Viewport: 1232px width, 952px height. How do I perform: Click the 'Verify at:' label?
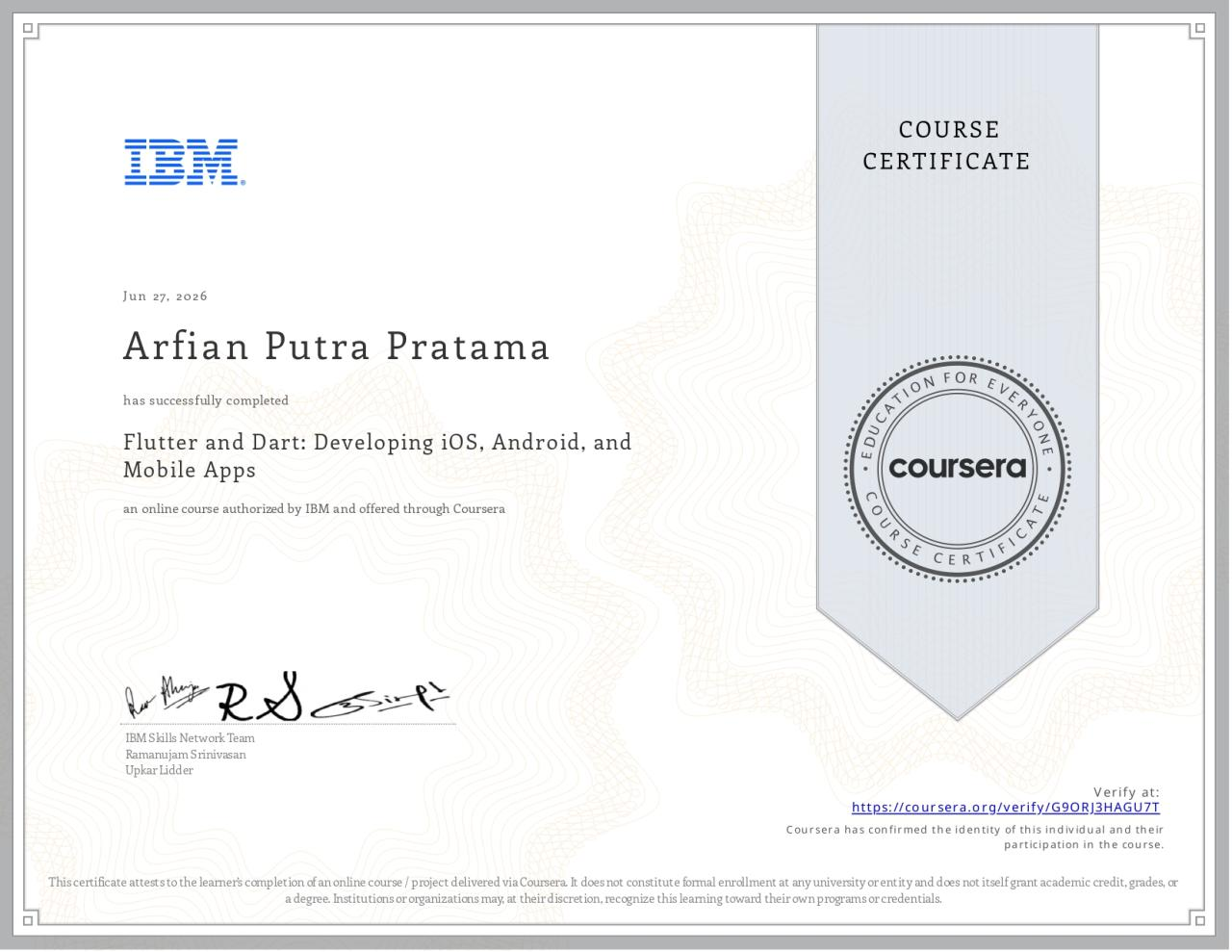click(x=1127, y=792)
